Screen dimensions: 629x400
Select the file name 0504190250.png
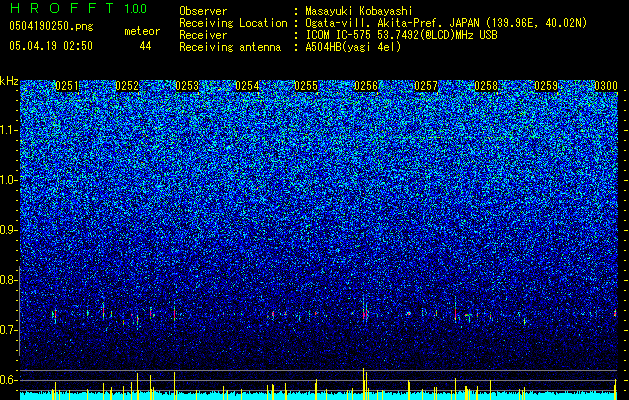[51, 26]
